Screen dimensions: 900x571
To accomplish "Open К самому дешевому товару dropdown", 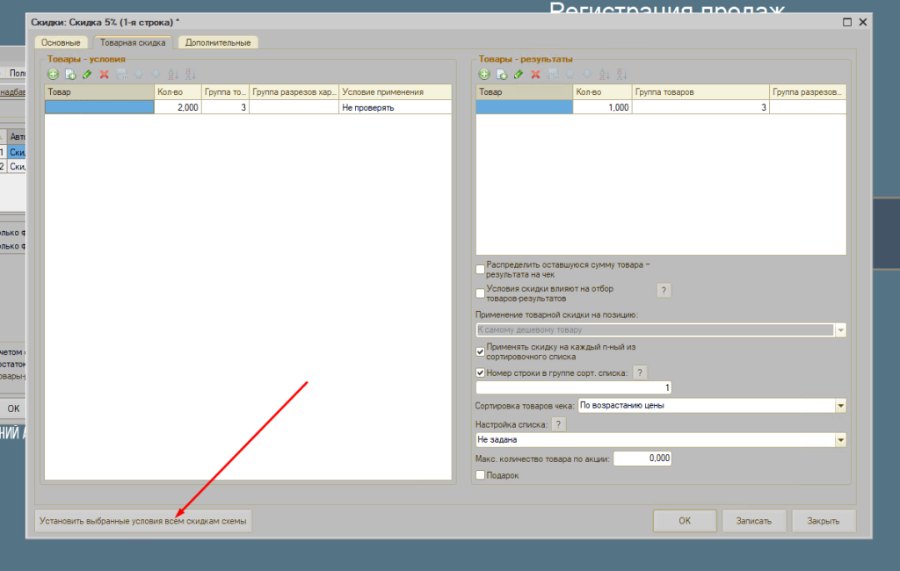I will [x=840, y=330].
